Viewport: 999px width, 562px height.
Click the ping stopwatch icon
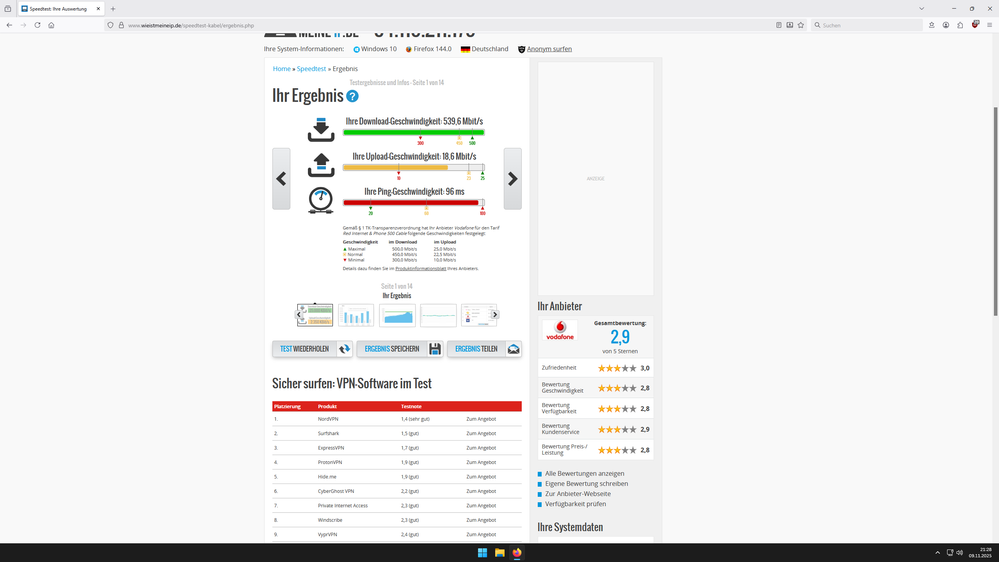[320, 200]
